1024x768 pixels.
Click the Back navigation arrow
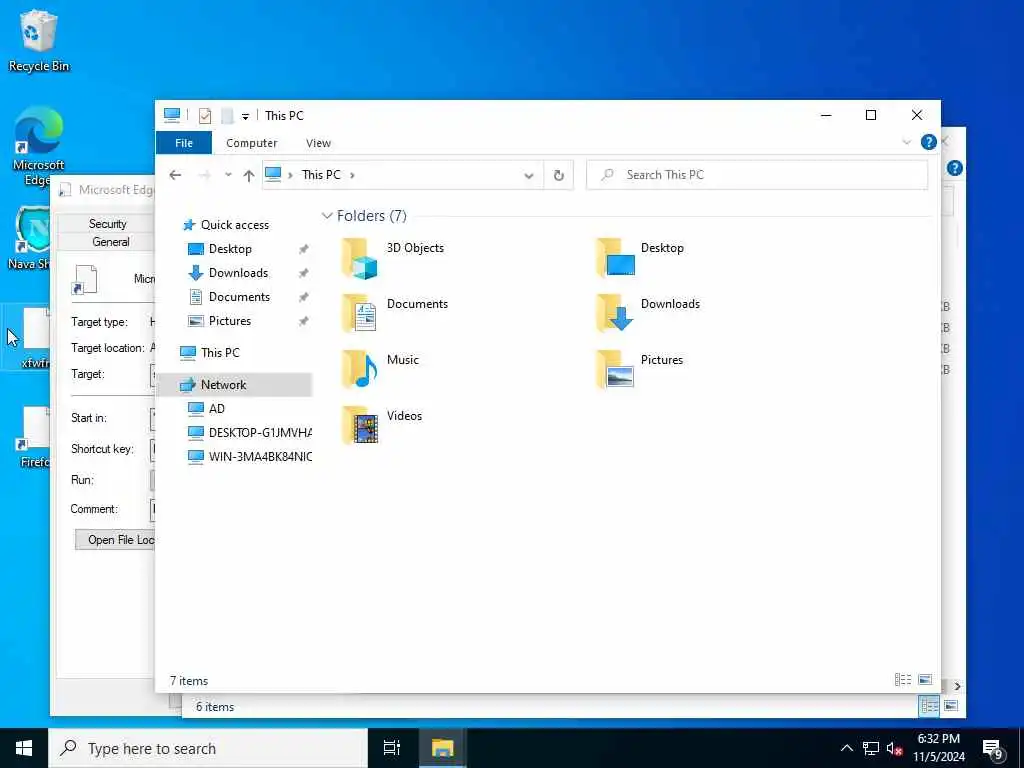(175, 175)
